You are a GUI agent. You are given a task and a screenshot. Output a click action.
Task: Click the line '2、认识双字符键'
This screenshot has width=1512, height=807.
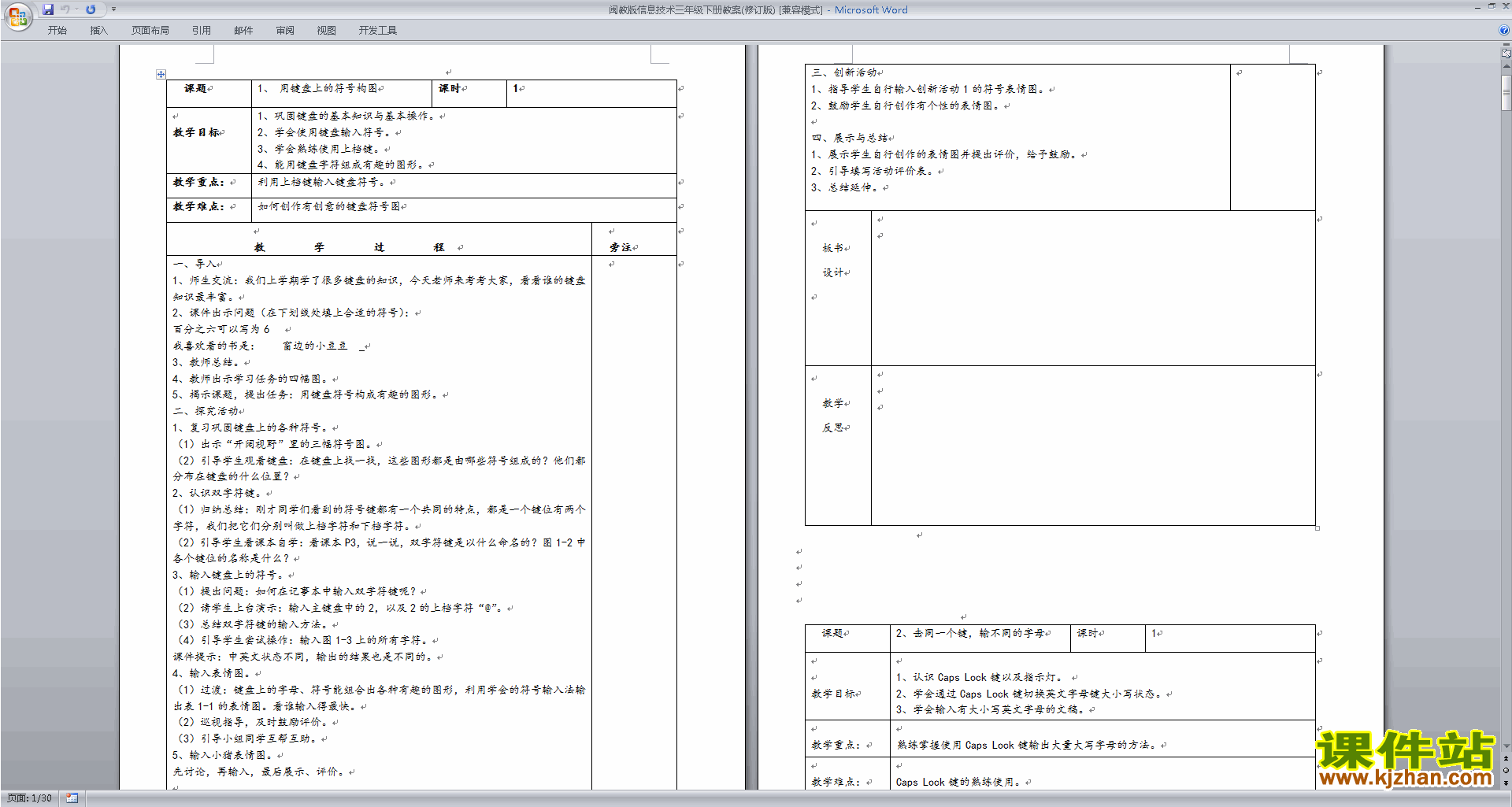pos(219,493)
